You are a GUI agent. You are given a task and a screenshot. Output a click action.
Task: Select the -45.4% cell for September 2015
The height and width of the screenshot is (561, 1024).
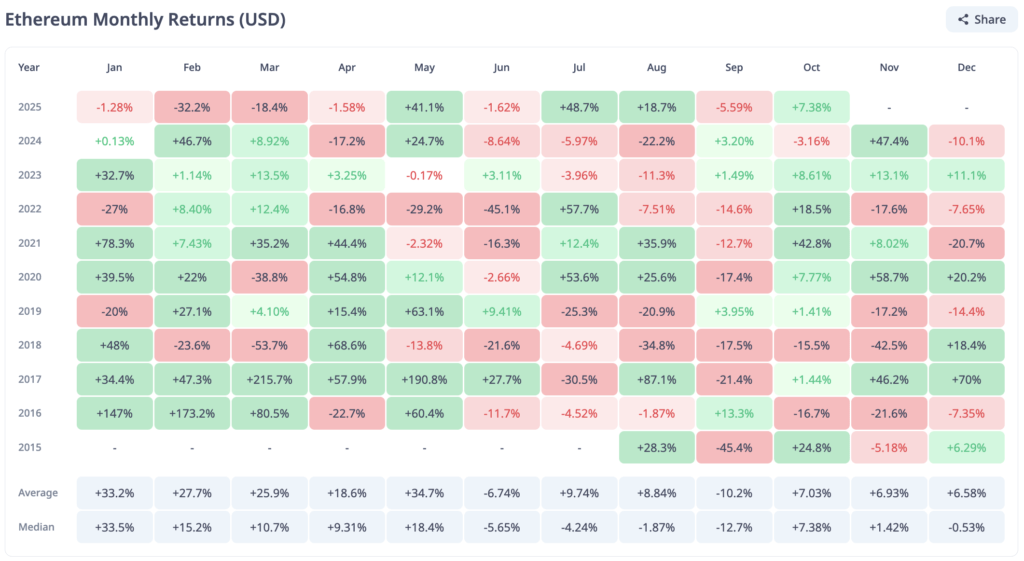(x=734, y=447)
